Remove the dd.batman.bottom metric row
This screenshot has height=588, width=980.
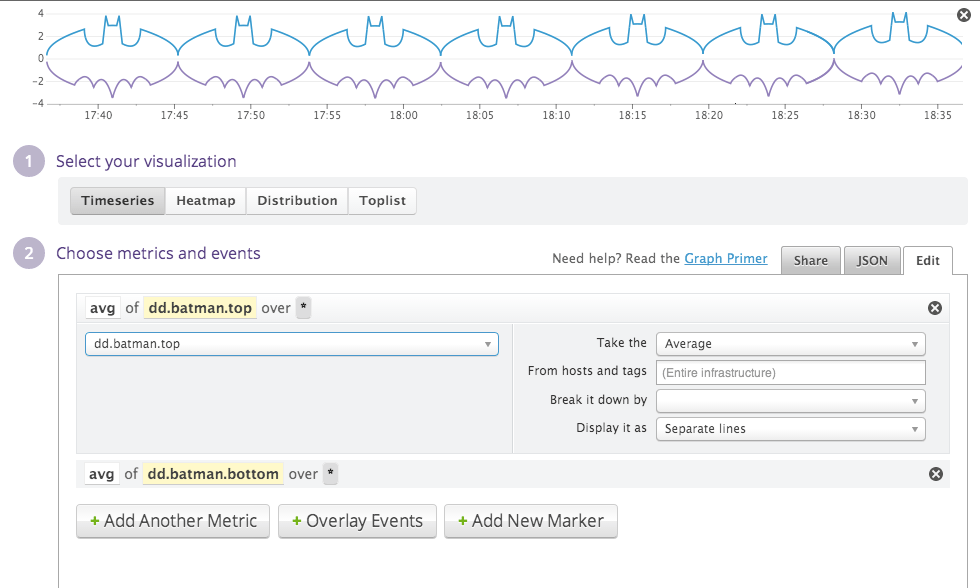[x=935, y=474]
